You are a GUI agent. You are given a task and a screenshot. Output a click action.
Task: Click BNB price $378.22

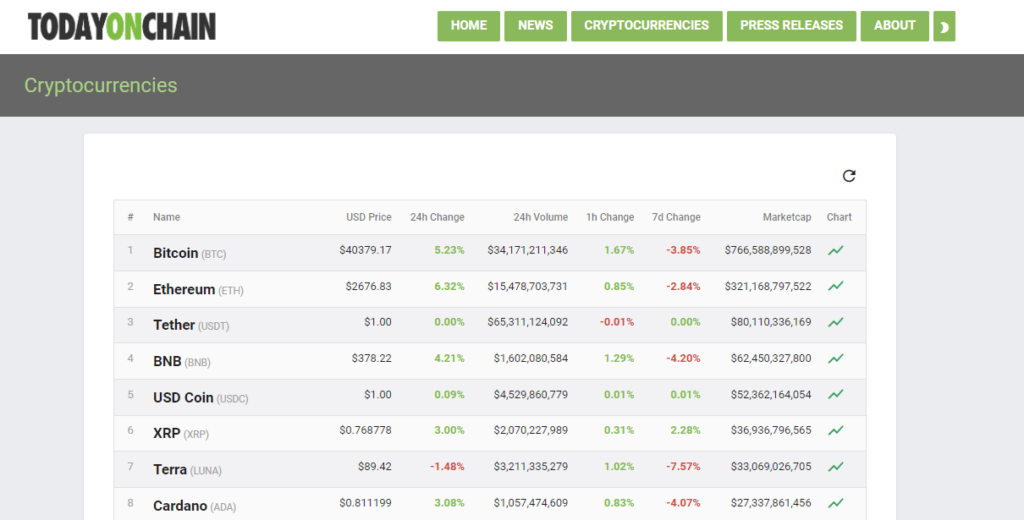click(372, 358)
